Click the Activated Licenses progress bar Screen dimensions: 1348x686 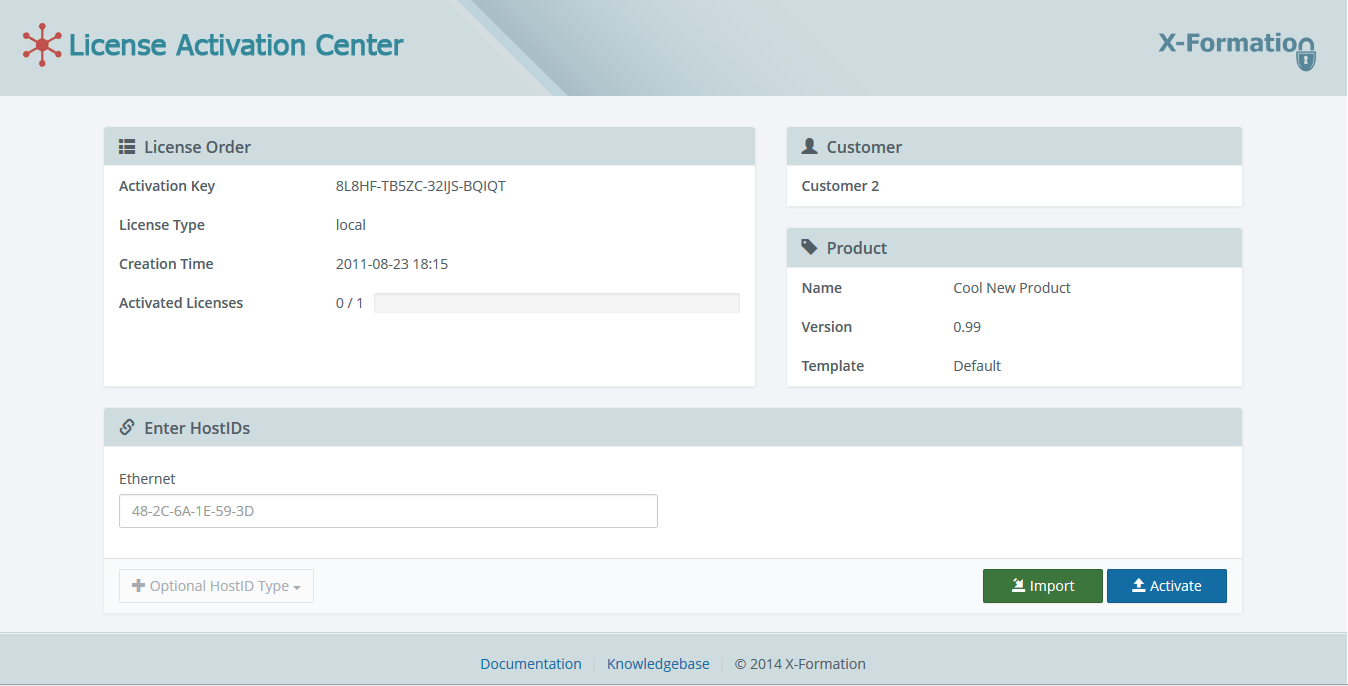[x=557, y=303]
